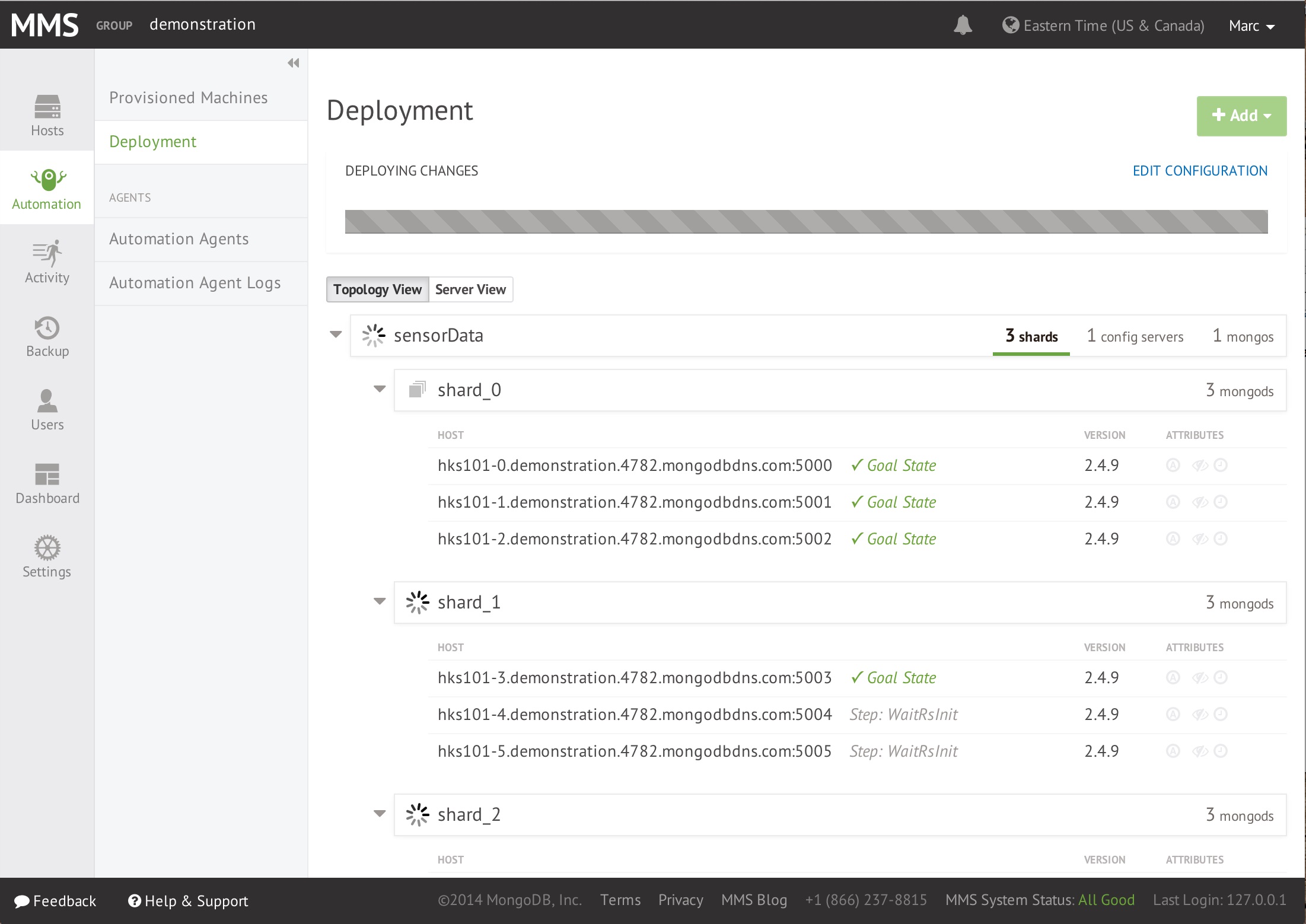Viewport: 1306px width, 924px height.
Task: Select the 1 config servers tab
Action: 1135,336
